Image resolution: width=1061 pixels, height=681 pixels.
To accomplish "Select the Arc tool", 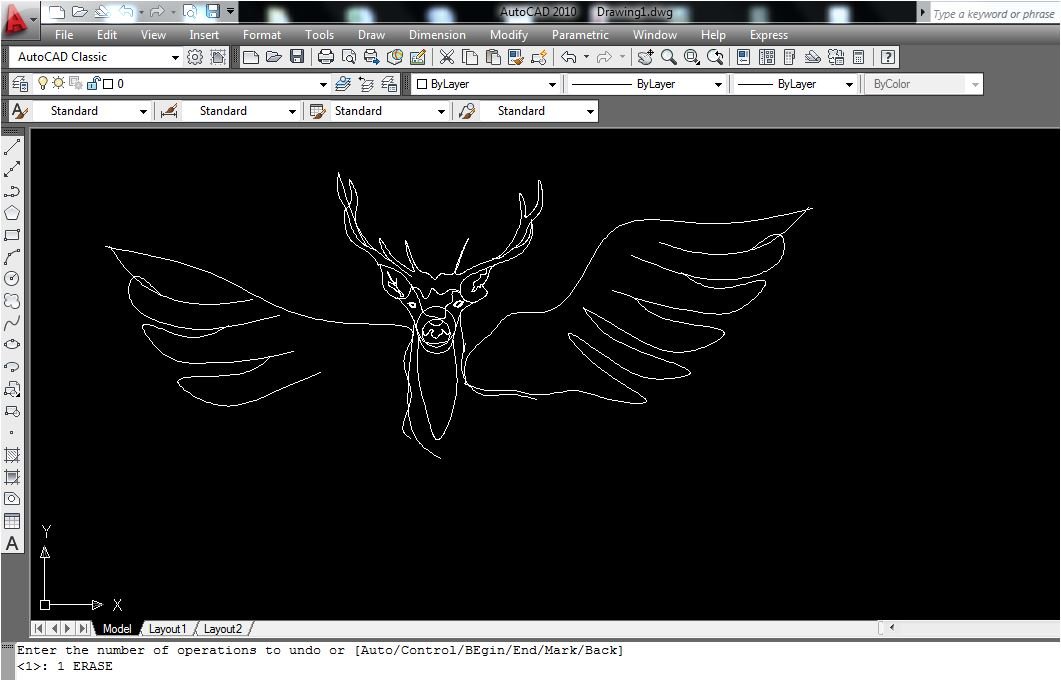I will 12,257.
